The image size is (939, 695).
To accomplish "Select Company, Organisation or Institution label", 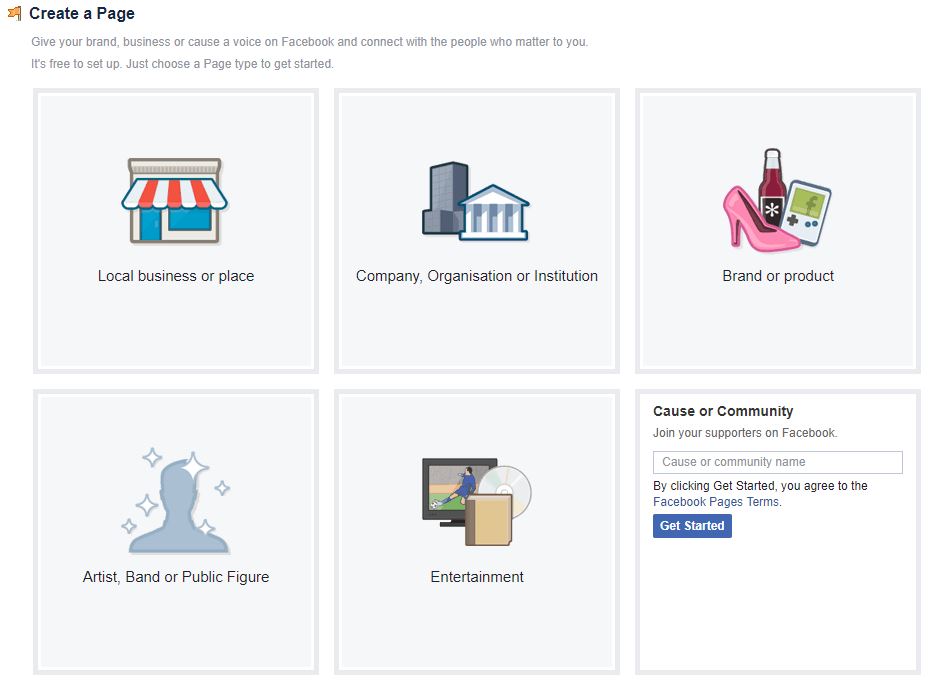I will (477, 276).
